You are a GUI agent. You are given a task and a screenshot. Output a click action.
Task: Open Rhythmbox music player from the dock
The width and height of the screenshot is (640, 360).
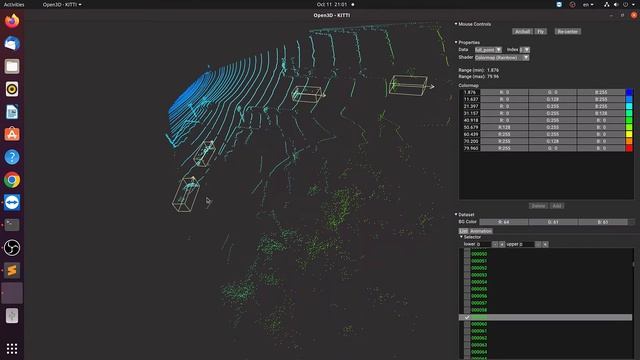[12, 89]
